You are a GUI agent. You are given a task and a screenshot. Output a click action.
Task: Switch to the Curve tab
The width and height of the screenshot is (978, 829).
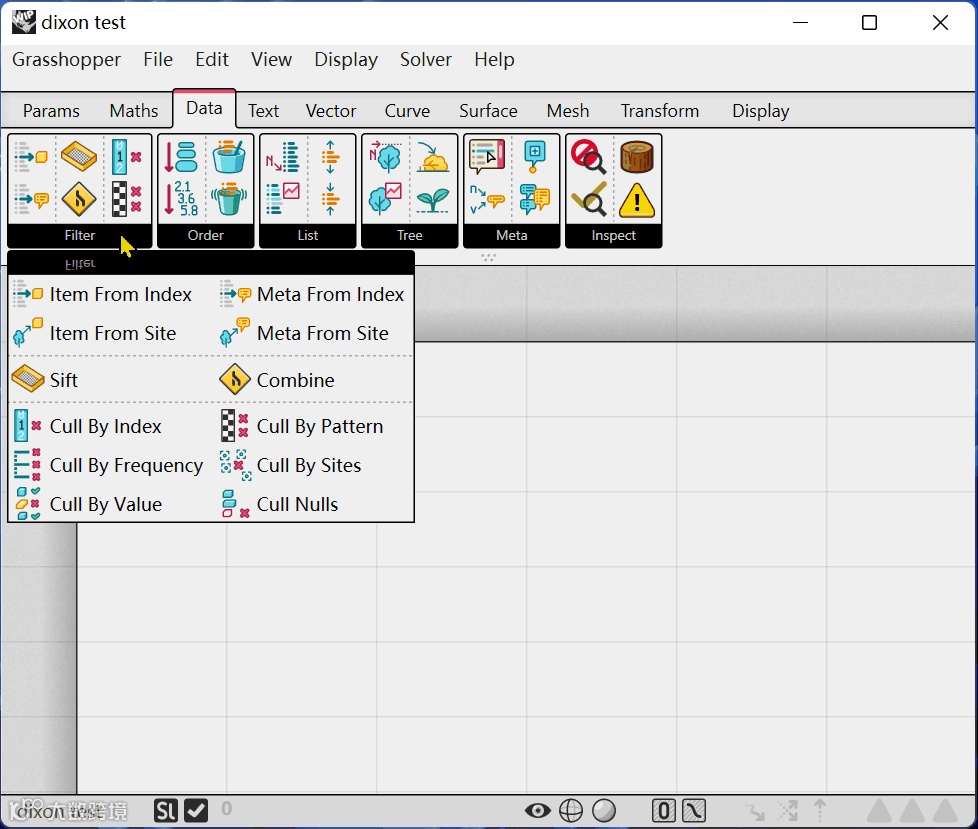(407, 111)
